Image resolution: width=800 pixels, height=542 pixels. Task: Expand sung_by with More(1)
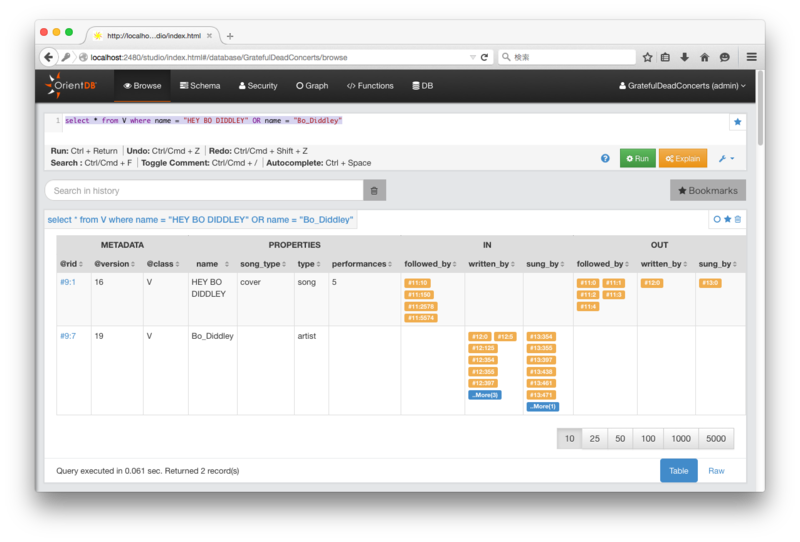tap(543, 406)
